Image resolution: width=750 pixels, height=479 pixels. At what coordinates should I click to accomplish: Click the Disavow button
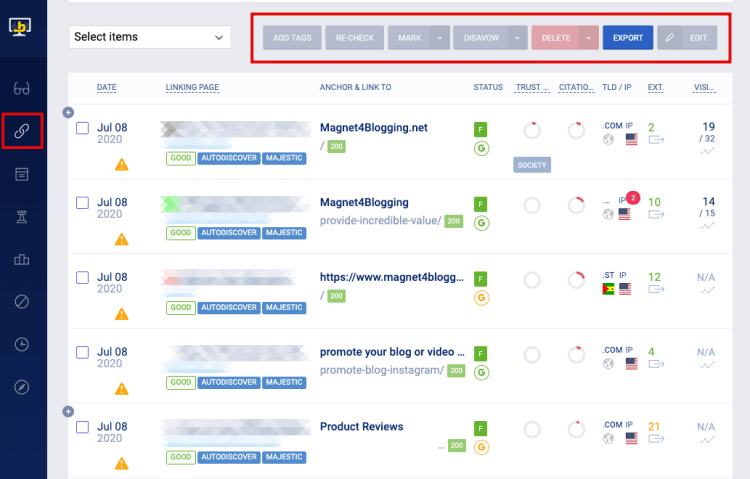pos(481,37)
